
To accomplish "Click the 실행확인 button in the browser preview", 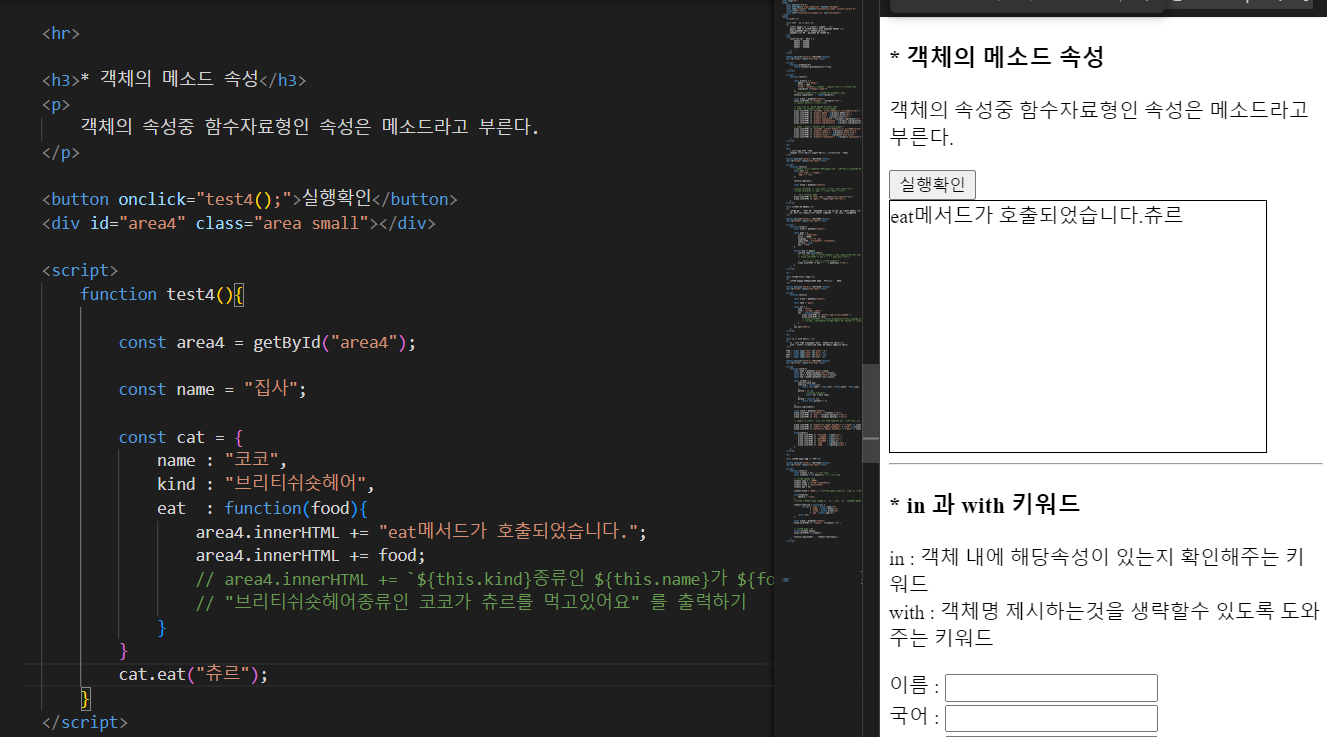I will (932, 185).
